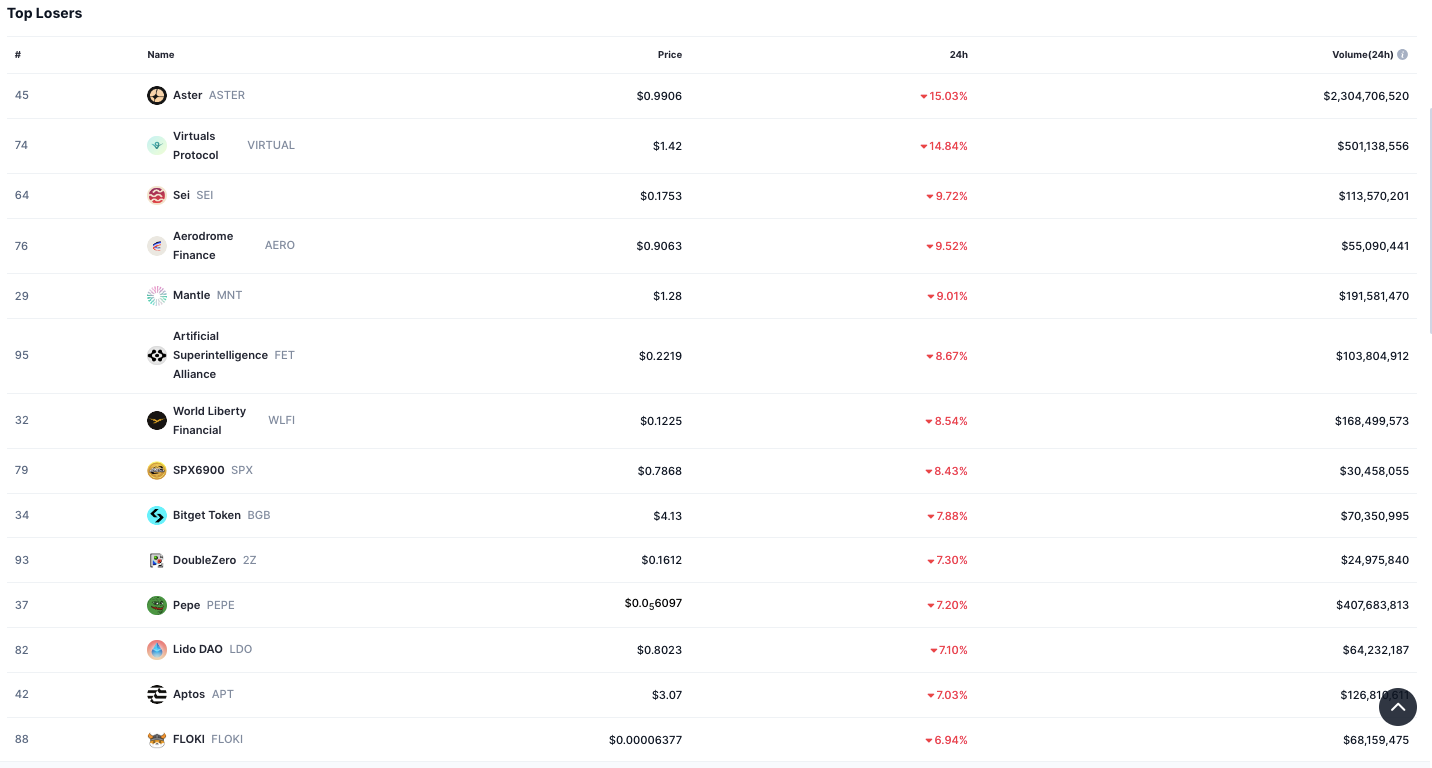The image size is (1432, 768).
Task: Click the Mantle token icon
Action: tap(156, 295)
